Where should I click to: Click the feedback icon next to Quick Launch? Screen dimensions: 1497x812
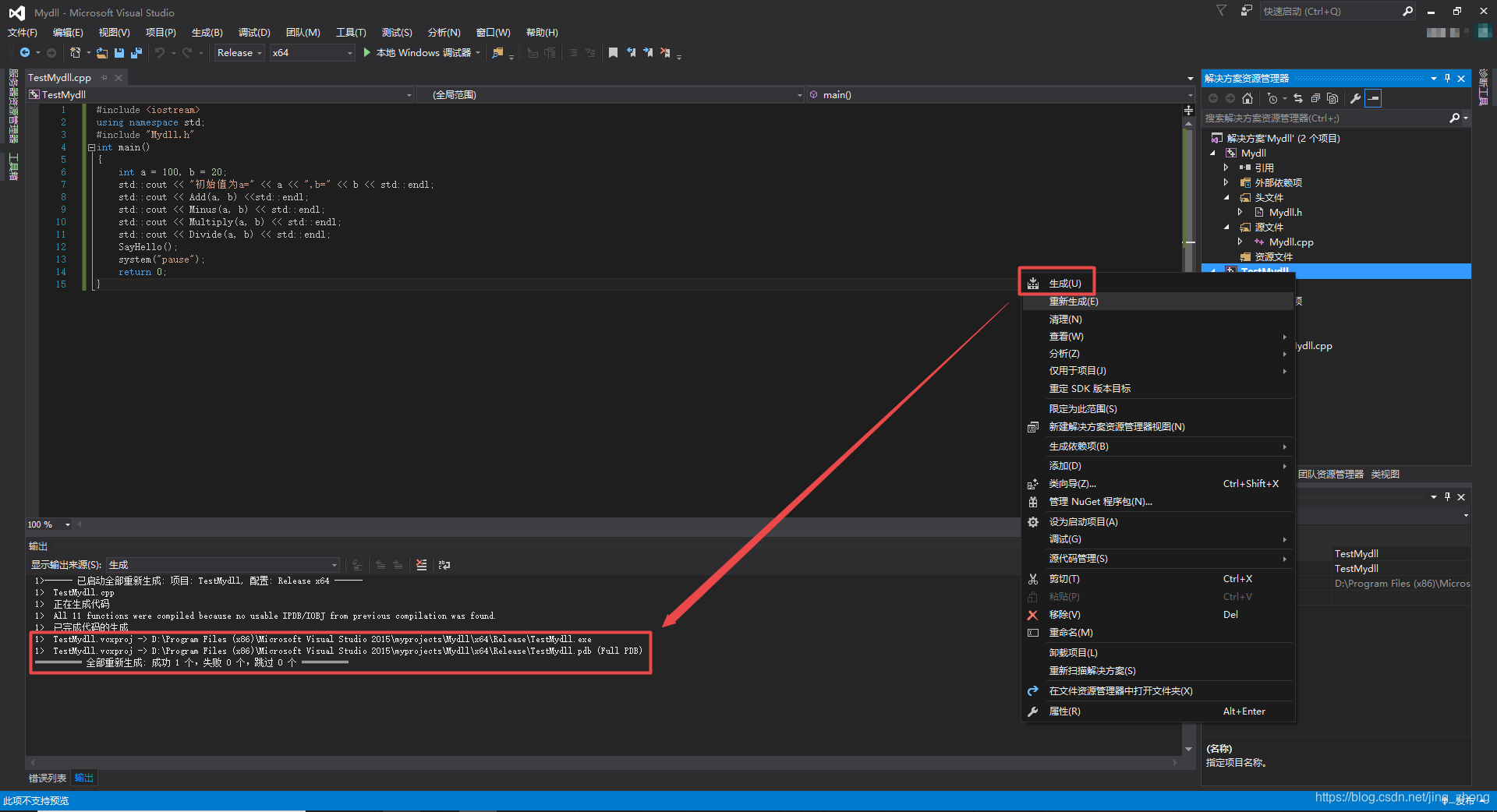coord(1246,11)
